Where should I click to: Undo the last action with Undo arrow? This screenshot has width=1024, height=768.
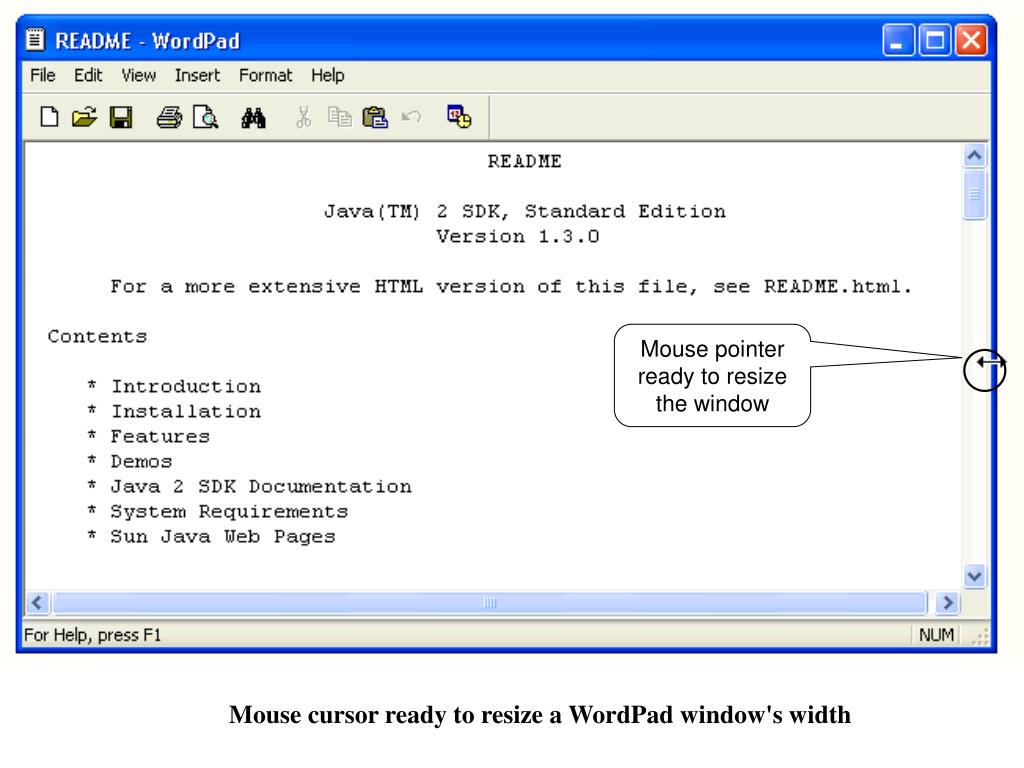tap(411, 118)
